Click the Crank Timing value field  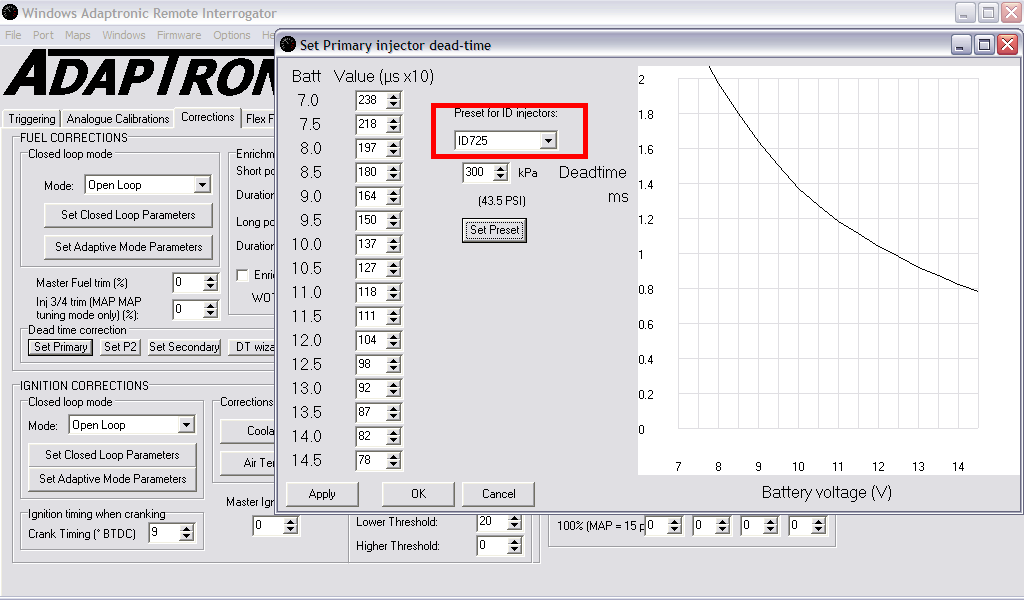pyautogui.click(x=161, y=534)
